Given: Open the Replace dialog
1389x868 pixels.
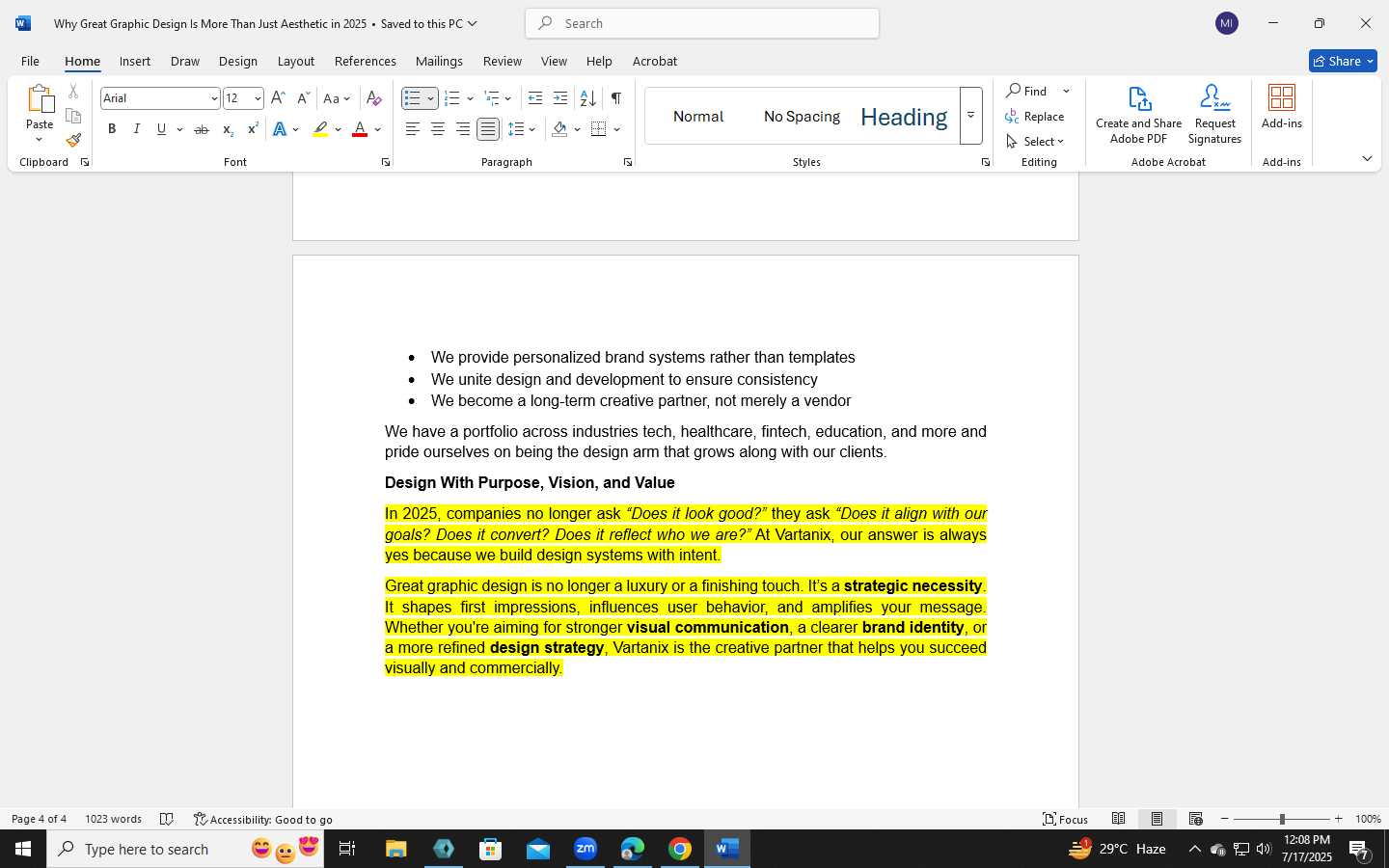Looking at the screenshot, I should pos(1035,116).
